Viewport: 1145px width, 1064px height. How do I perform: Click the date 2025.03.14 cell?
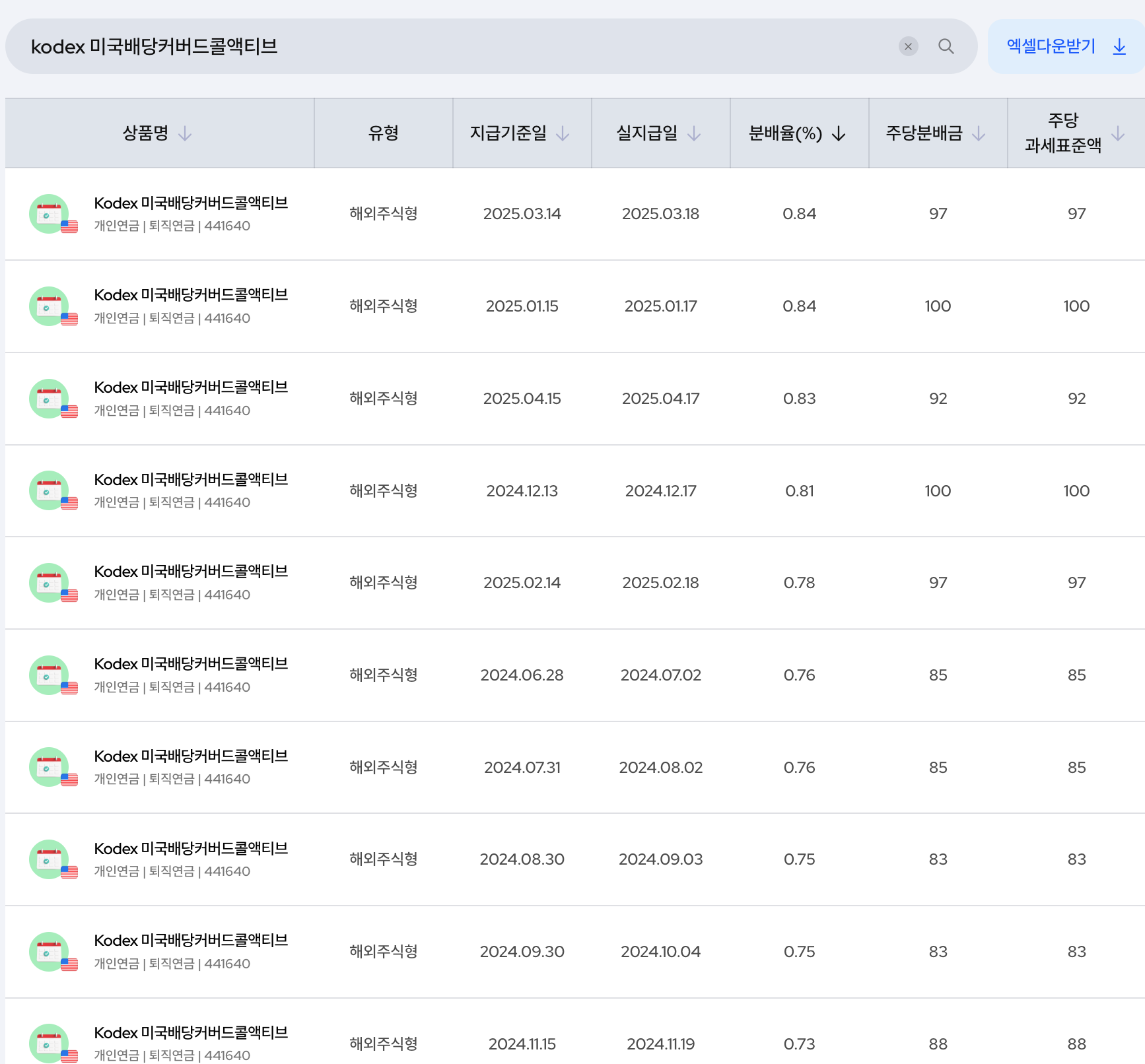[x=522, y=214]
